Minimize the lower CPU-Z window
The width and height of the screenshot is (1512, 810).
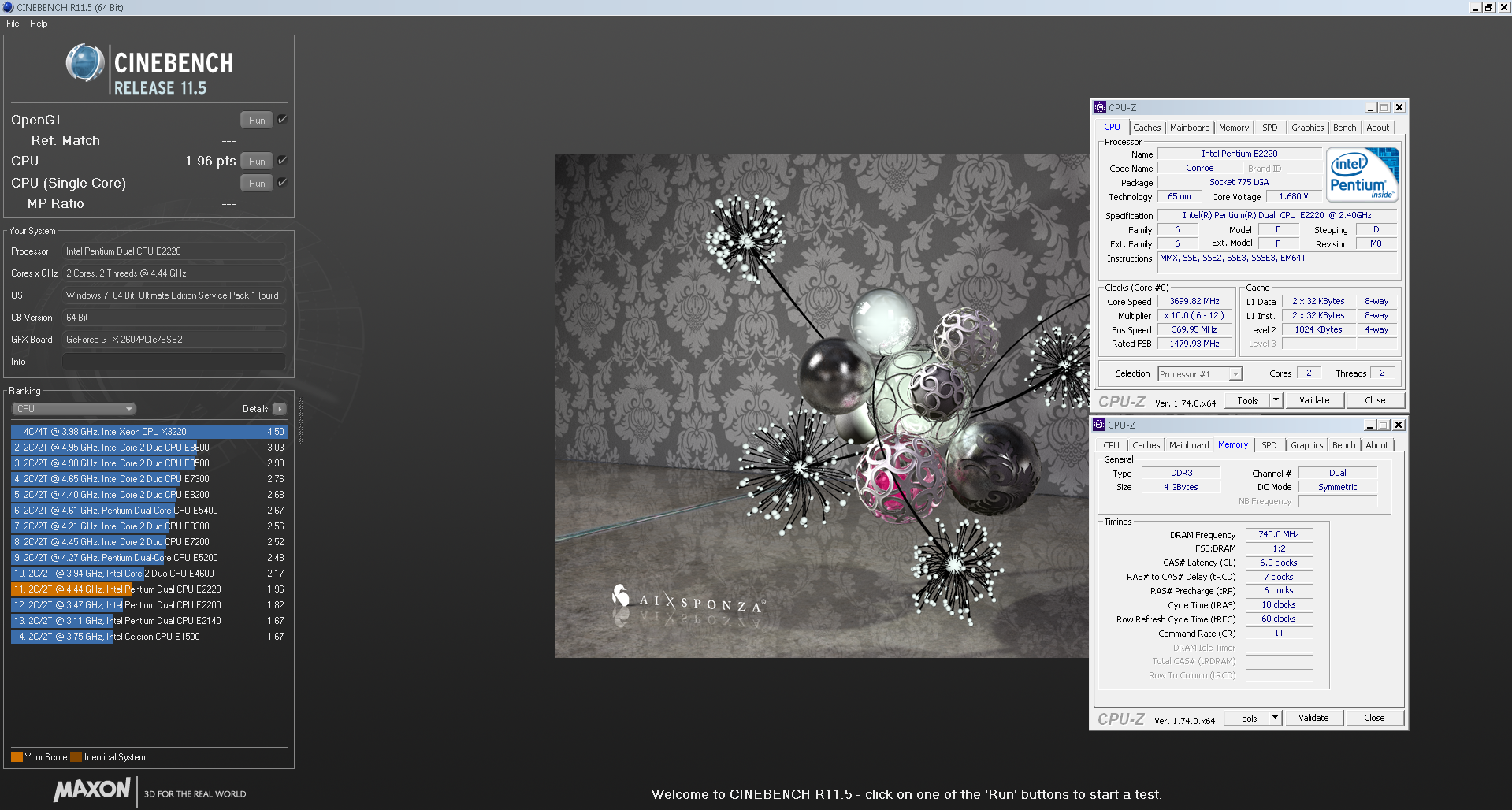pyautogui.click(x=1369, y=425)
